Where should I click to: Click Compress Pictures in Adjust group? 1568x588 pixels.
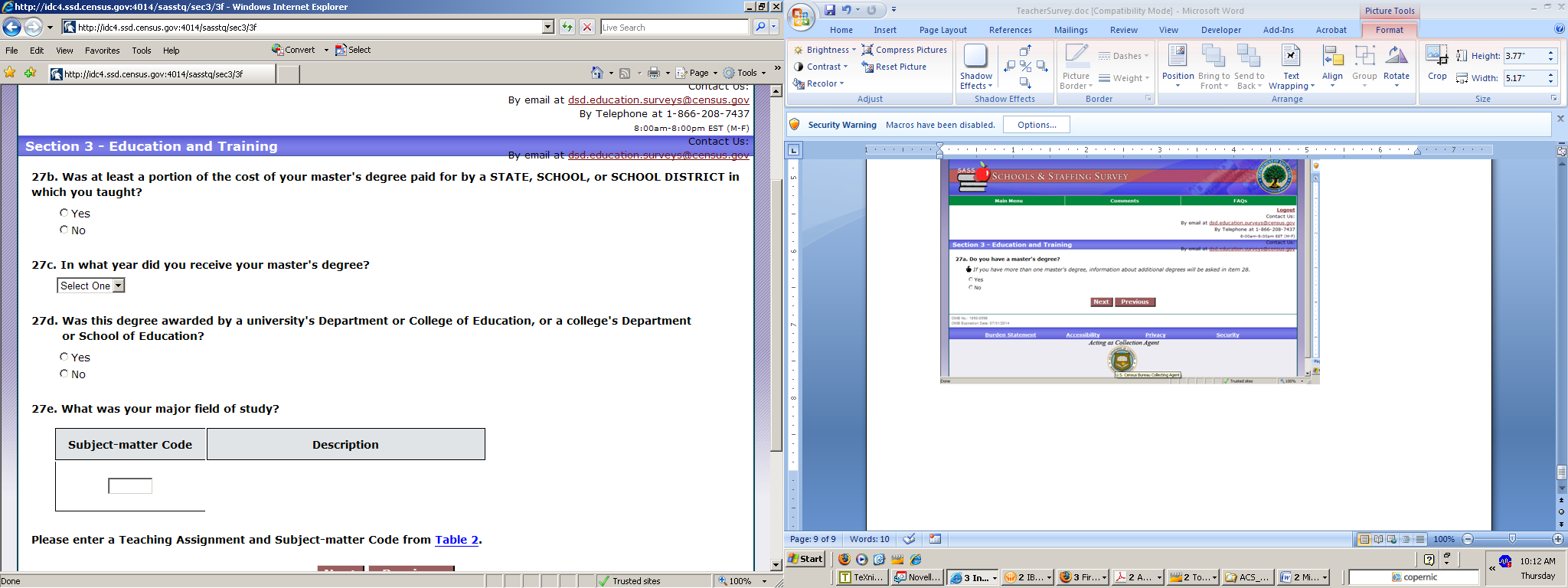(904, 50)
